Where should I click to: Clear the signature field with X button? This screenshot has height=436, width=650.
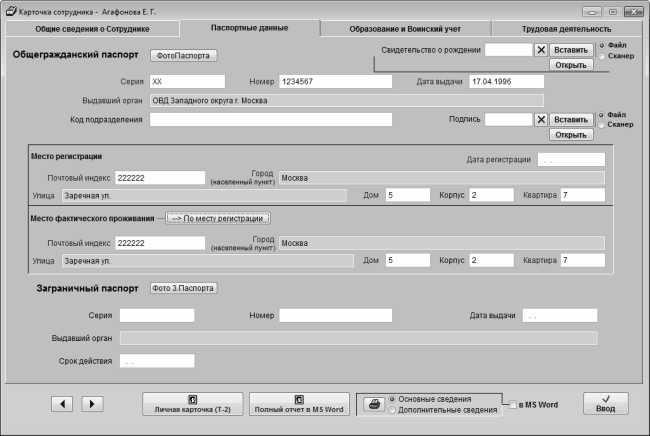coord(541,120)
